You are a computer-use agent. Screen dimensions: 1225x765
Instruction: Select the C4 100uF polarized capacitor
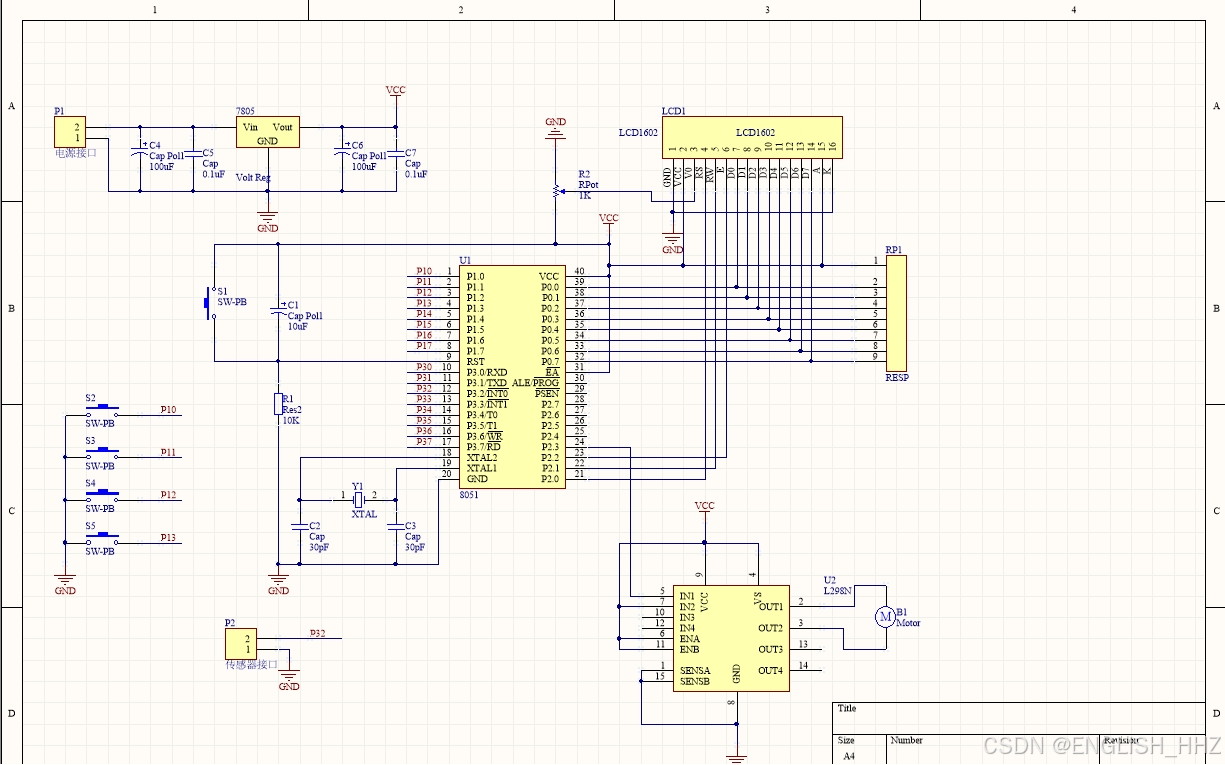click(139, 154)
